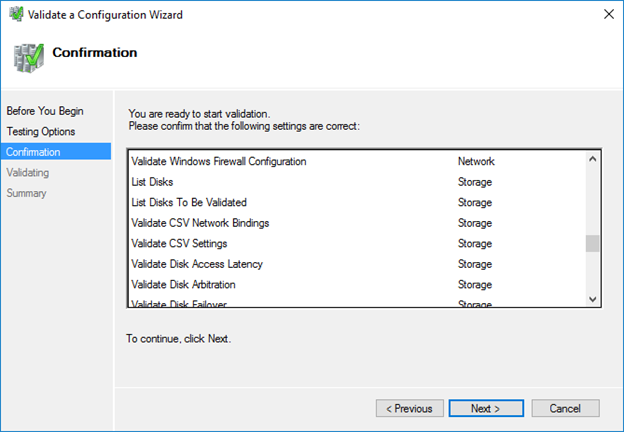Select the Validate Disk Arbitration row
Image resolution: width=624 pixels, height=432 pixels.
pyautogui.click(x=357, y=284)
